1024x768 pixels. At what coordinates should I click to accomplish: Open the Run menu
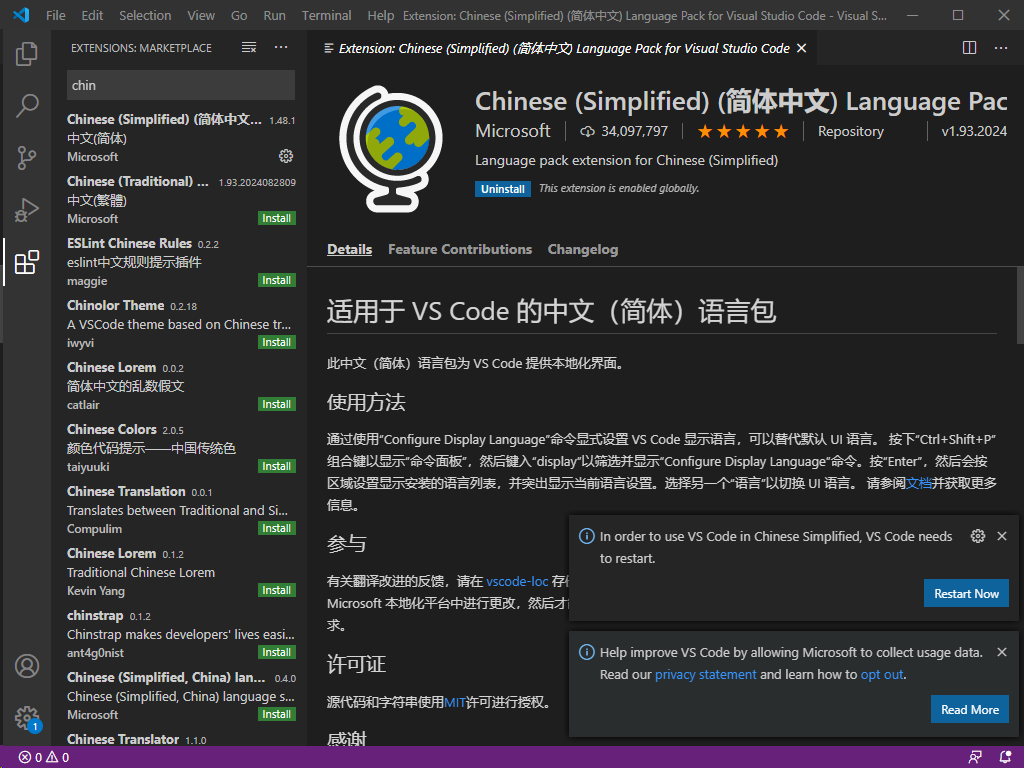click(274, 15)
